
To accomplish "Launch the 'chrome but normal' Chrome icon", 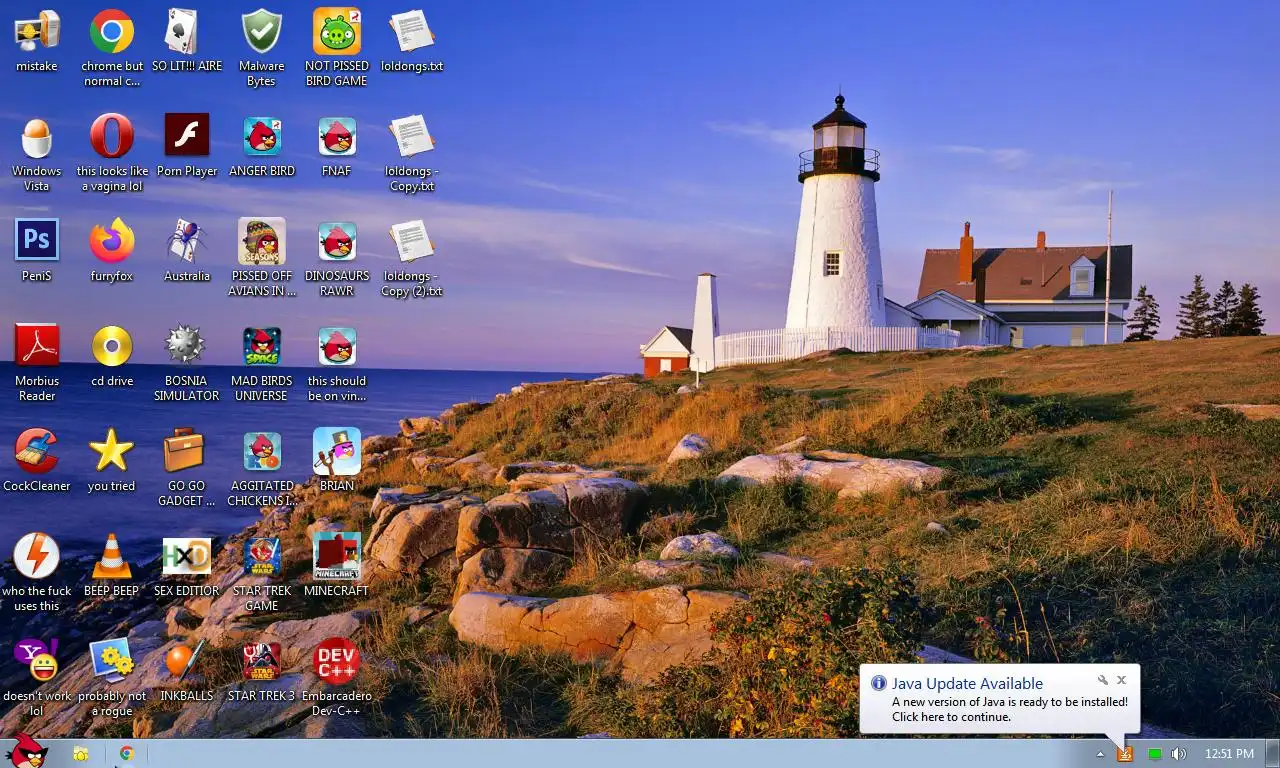I will pos(112,32).
